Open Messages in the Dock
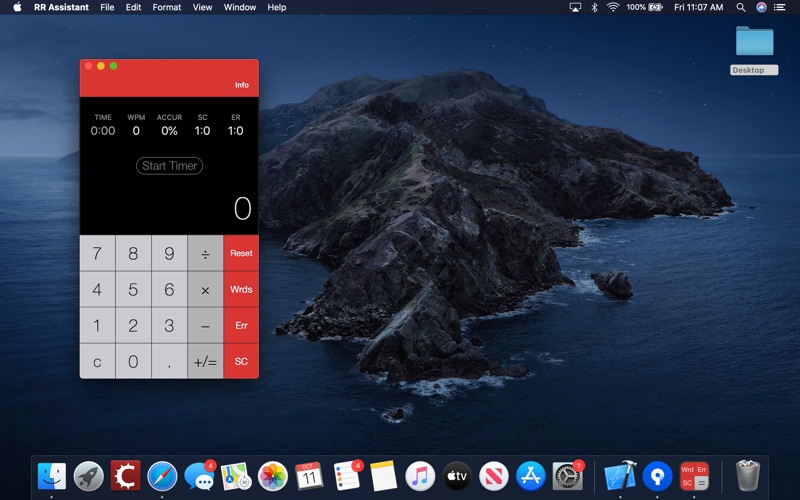The width and height of the screenshot is (800, 500). [x=199, y=476]
